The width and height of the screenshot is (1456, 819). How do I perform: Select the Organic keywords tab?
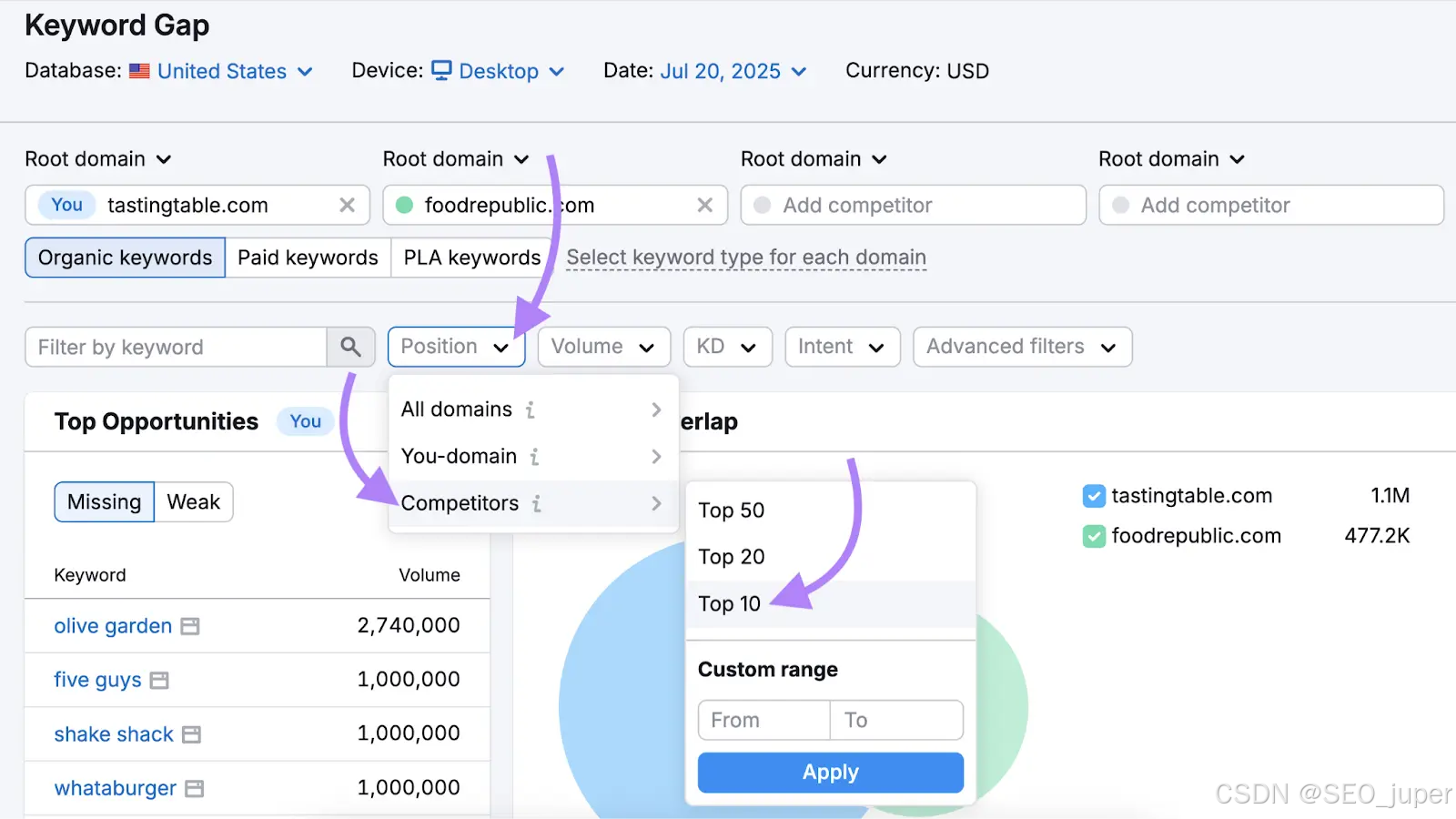[126, 258]
